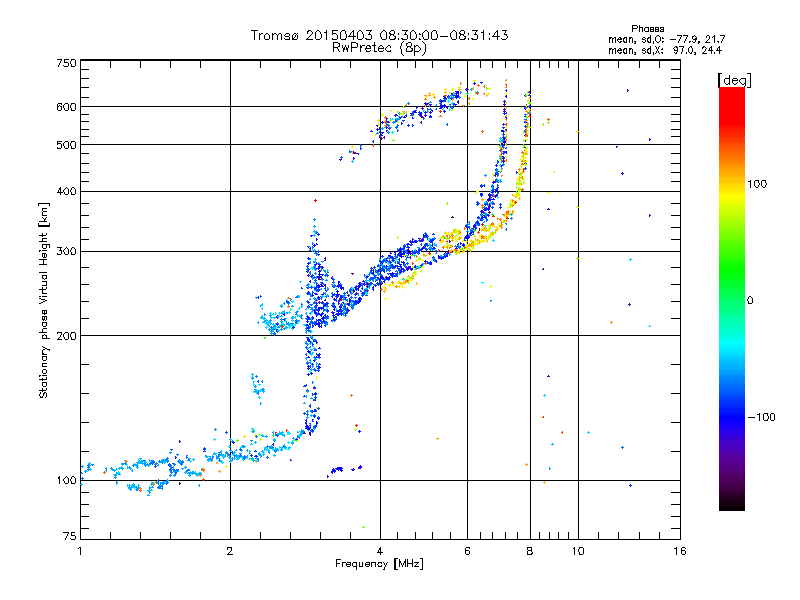Click the y-axis label '500'

point(66,145)
